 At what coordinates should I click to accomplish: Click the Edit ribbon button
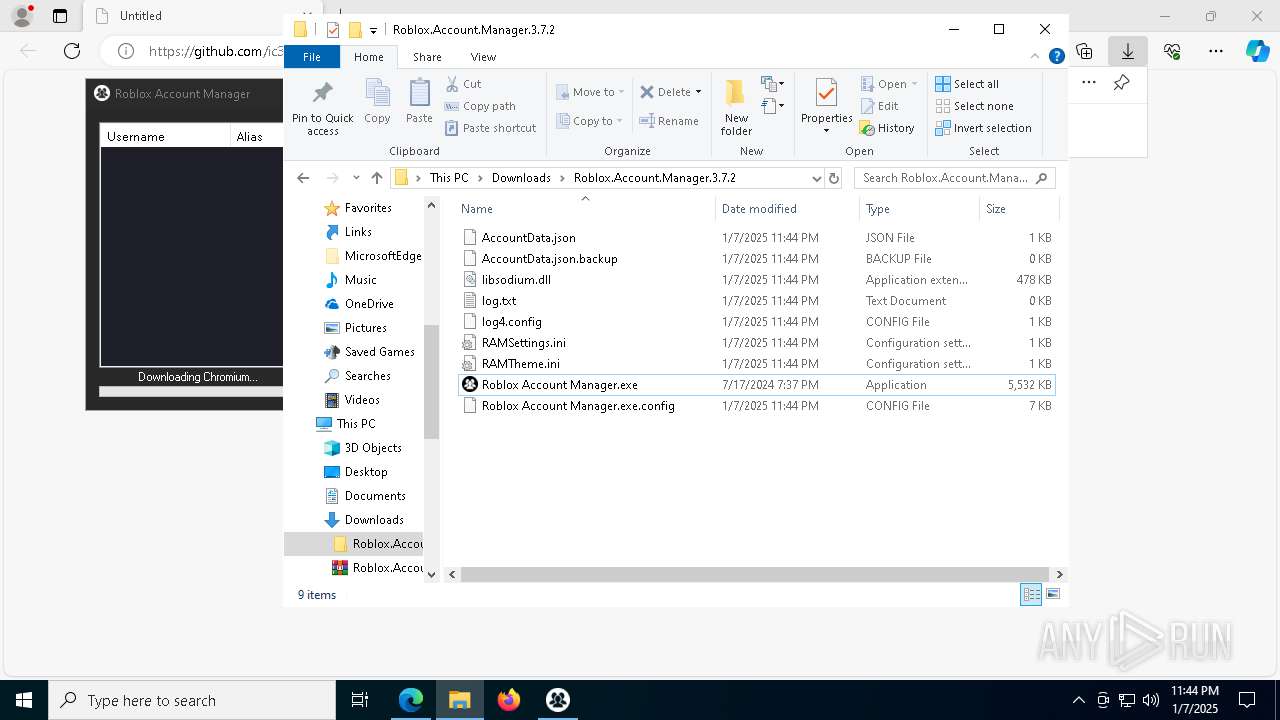point(879,106)
